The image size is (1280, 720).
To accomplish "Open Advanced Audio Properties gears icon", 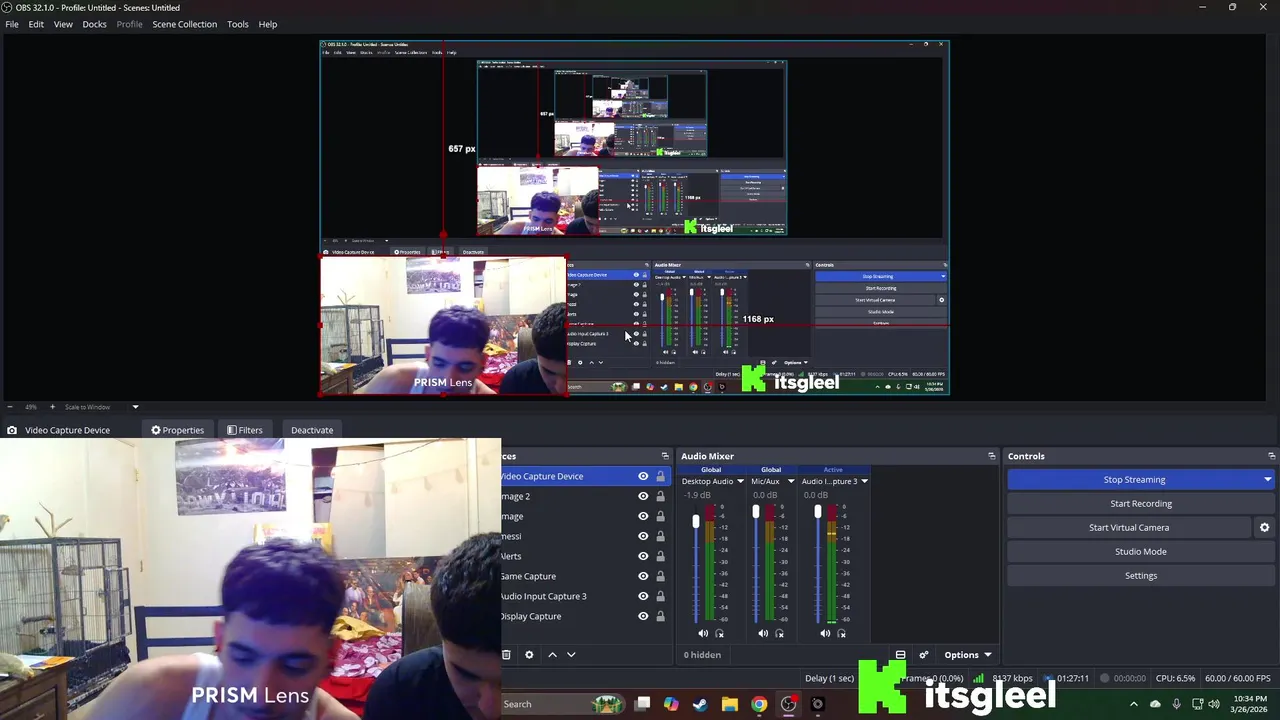I will 924,655.
